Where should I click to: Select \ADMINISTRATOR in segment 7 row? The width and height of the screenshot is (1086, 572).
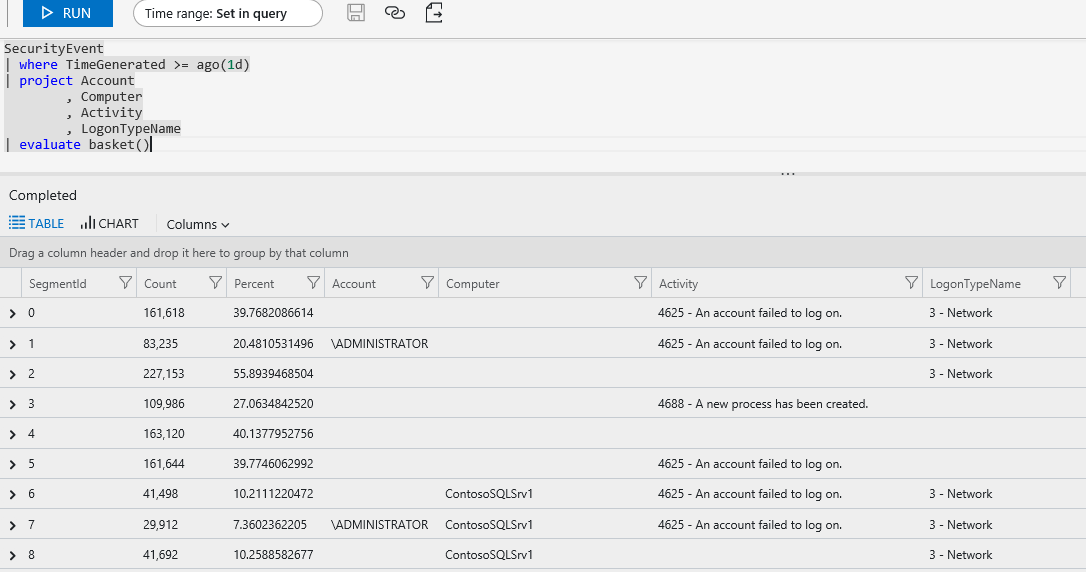(380, 525)
